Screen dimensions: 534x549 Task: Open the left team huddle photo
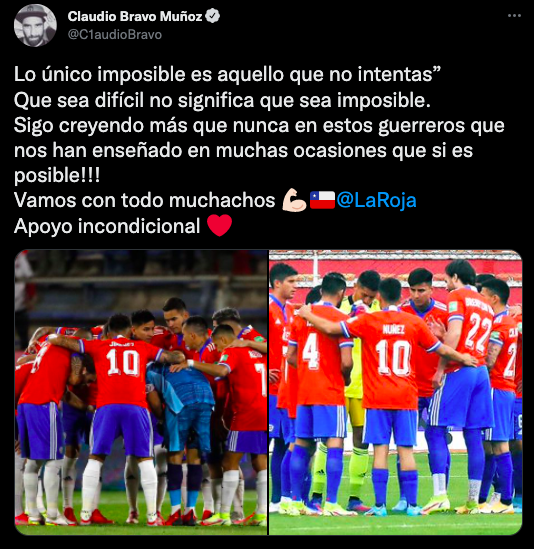pos(141,392)
